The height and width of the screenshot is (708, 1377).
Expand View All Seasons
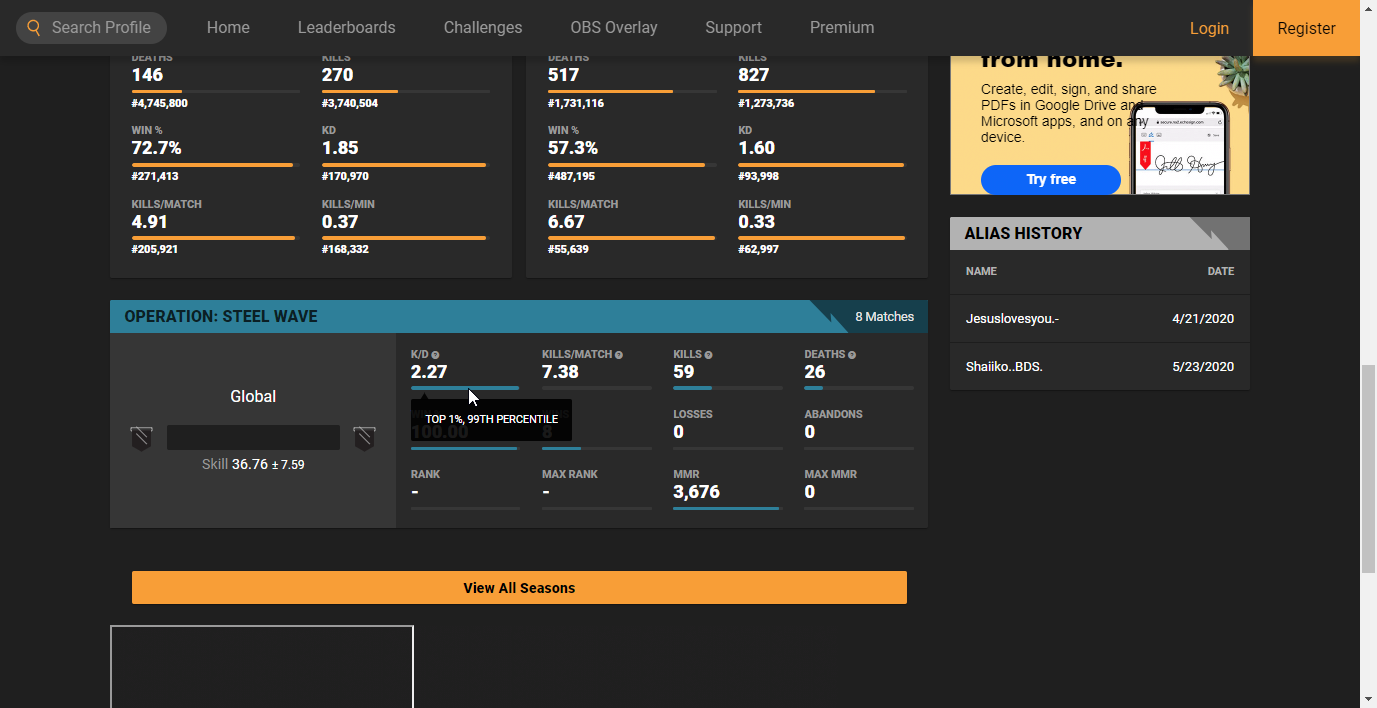[x=519, y=588]
